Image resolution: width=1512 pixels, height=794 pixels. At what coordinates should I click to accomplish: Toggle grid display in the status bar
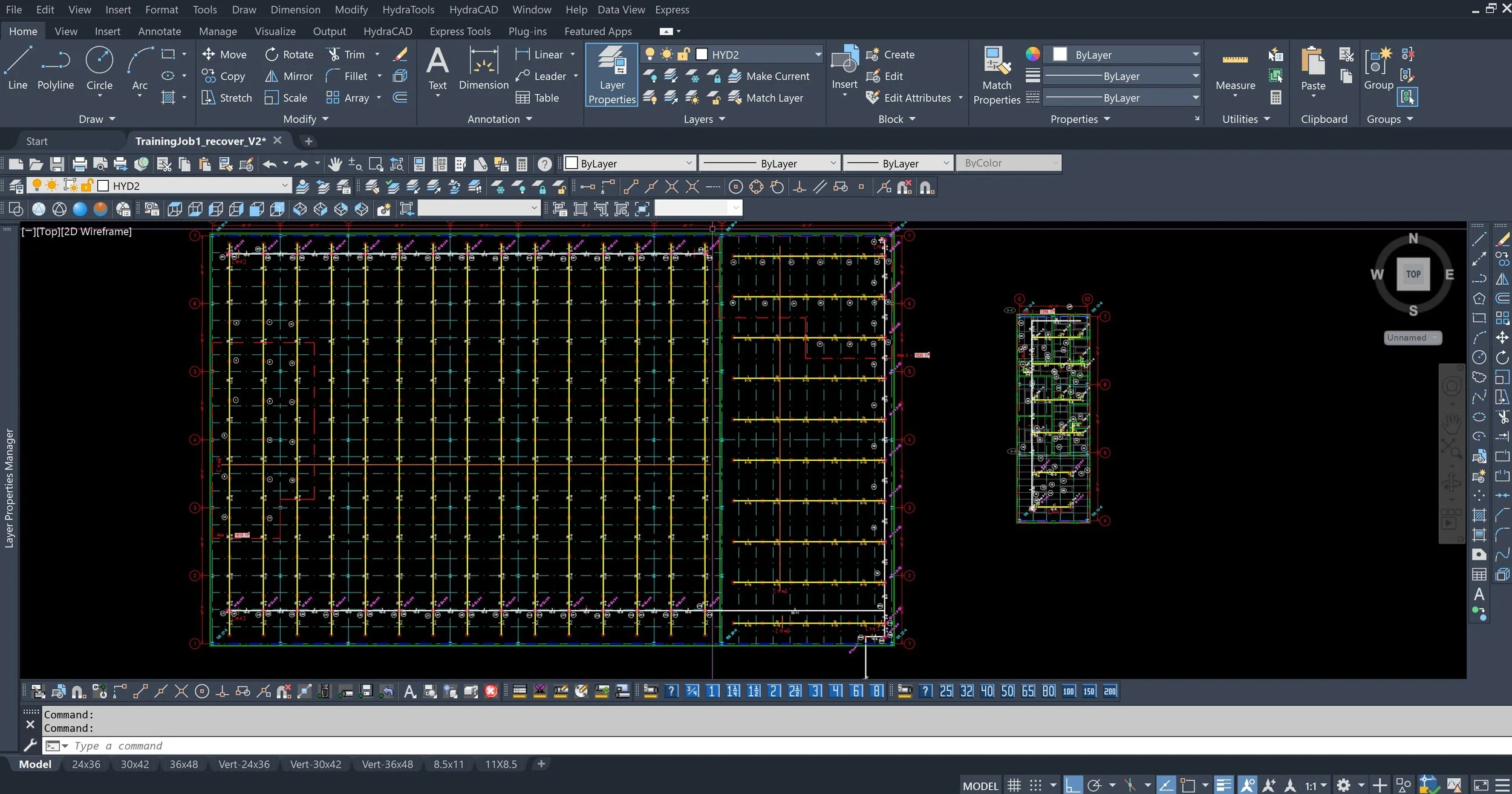(x=1014, y=784)
